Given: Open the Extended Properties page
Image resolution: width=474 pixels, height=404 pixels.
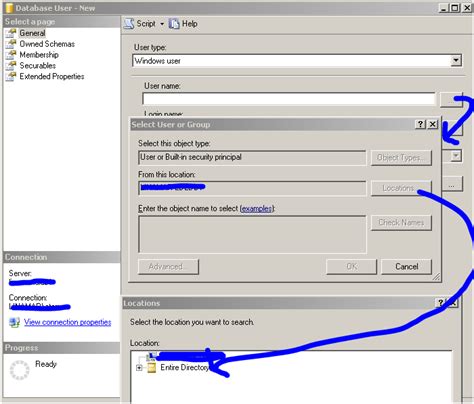Looking at the screenshot, I should pos(52,76).
